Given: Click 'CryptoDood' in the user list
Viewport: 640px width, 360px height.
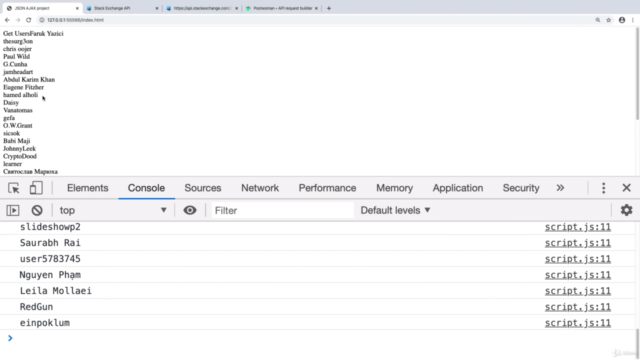Looking at the screenshot, I should tap(20, 156).
